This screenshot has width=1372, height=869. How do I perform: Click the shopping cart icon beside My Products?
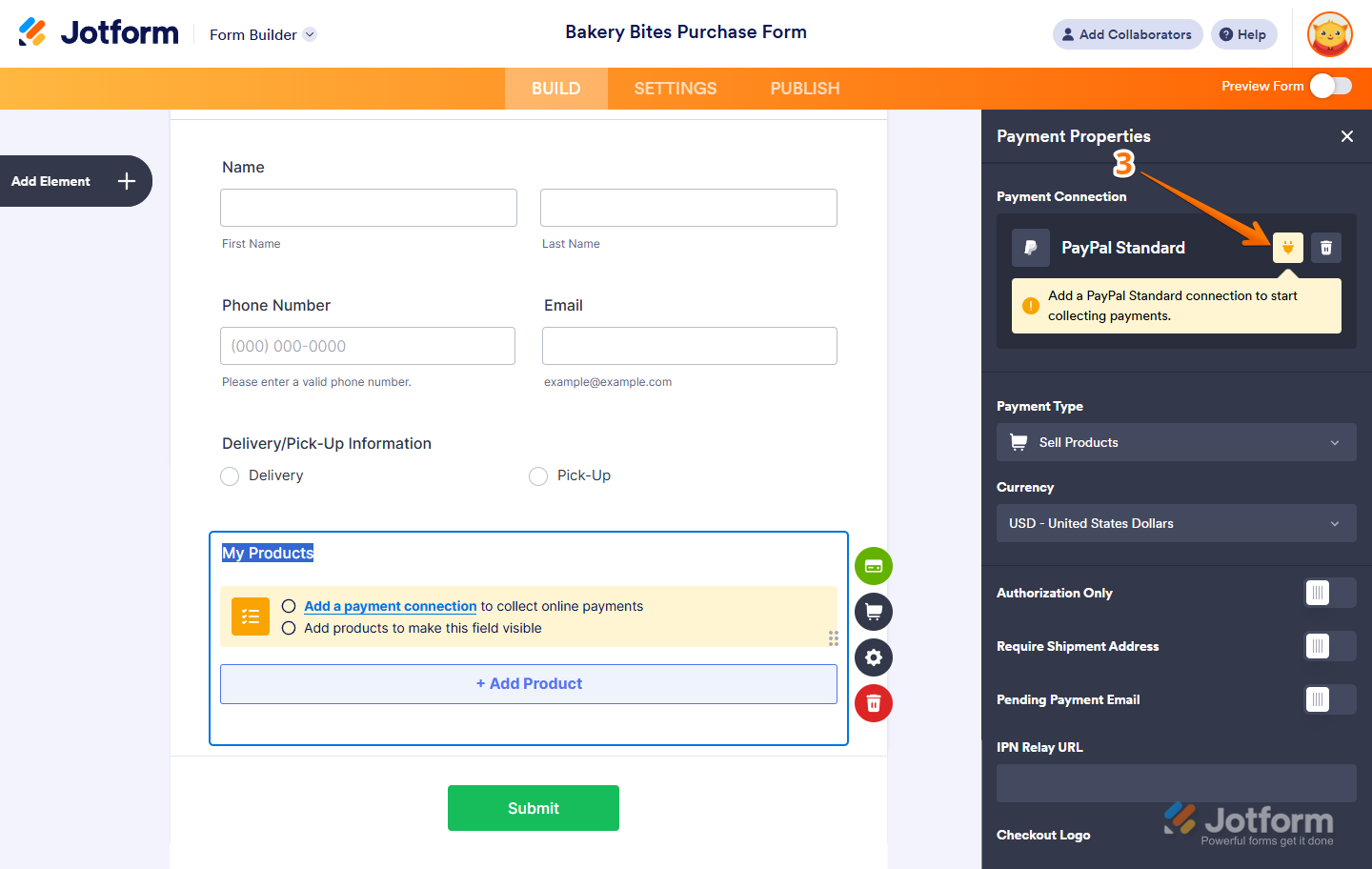tap(873, 611)
